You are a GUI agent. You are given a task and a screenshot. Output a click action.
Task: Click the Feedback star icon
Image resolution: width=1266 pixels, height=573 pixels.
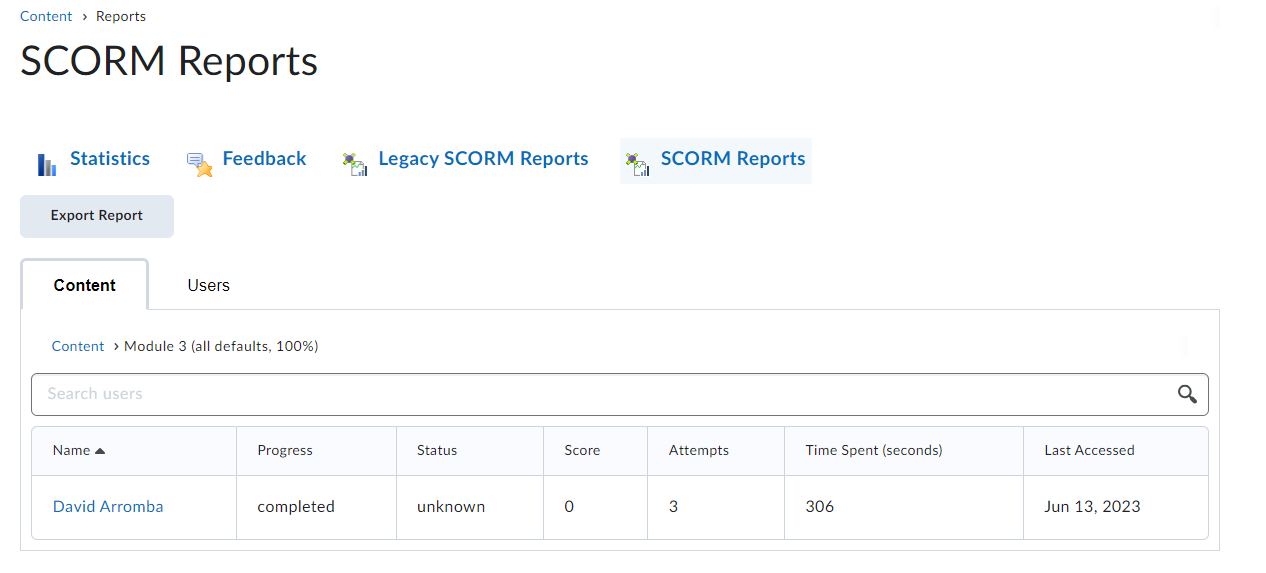click(x=200, y=164)
